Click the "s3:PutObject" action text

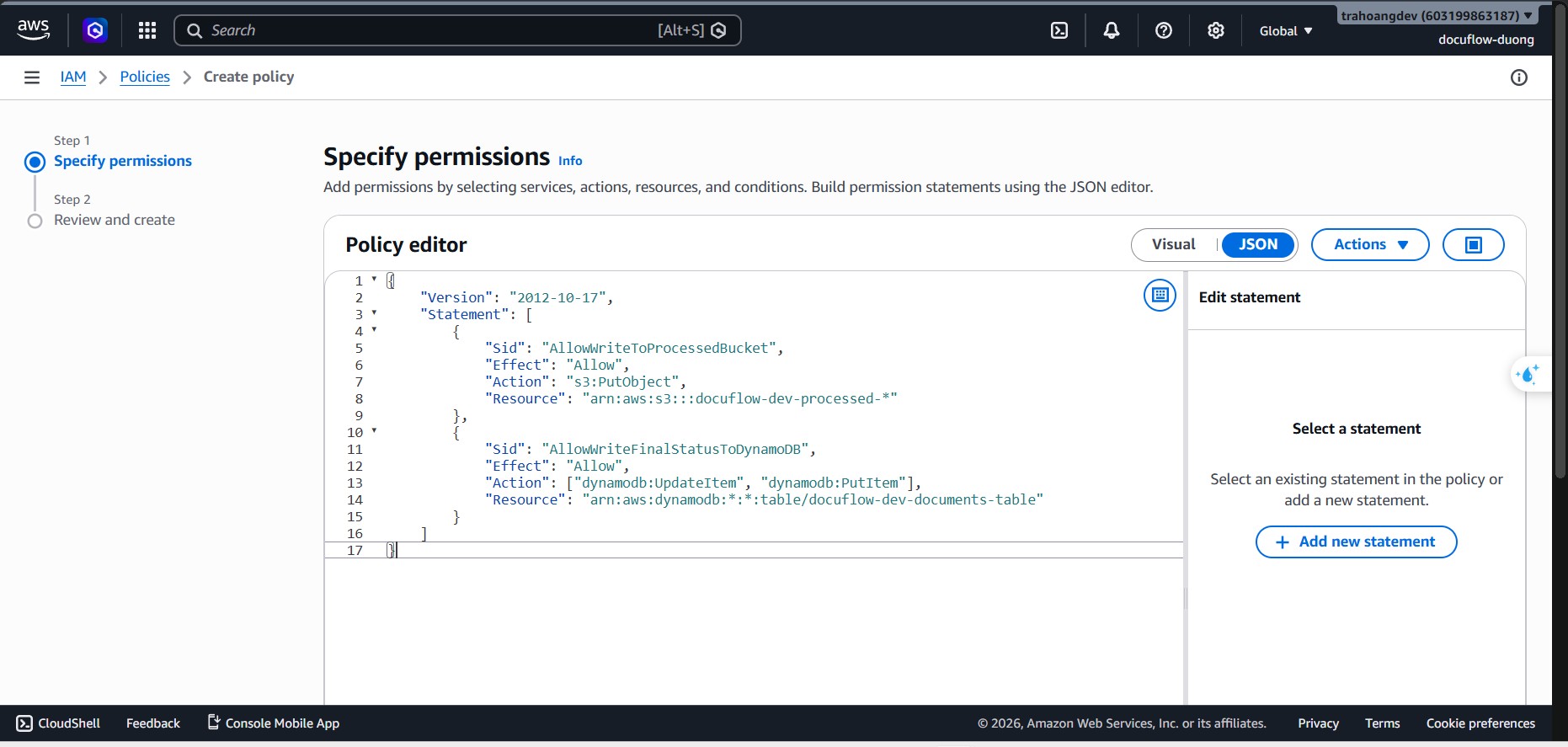click(x=622, y=382)
